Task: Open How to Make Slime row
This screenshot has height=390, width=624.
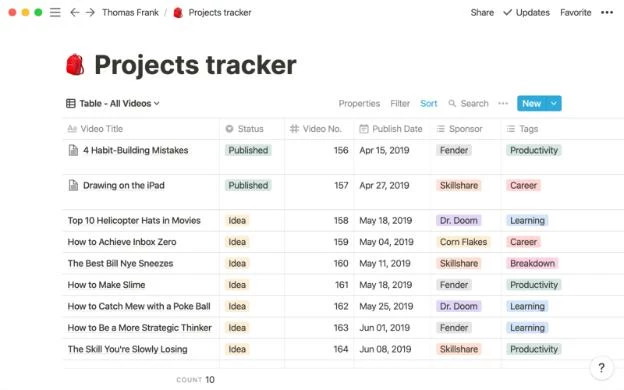Action: (106, 285)
